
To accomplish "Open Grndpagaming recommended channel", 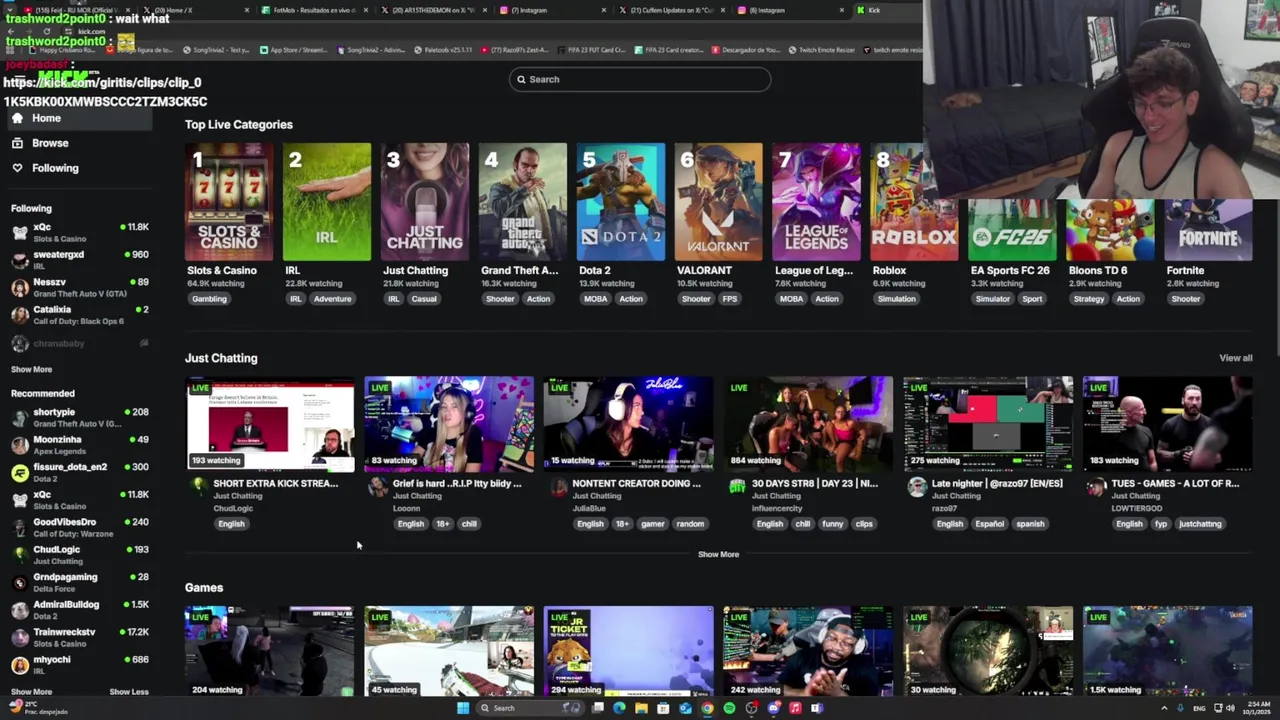I will [78, 582].
